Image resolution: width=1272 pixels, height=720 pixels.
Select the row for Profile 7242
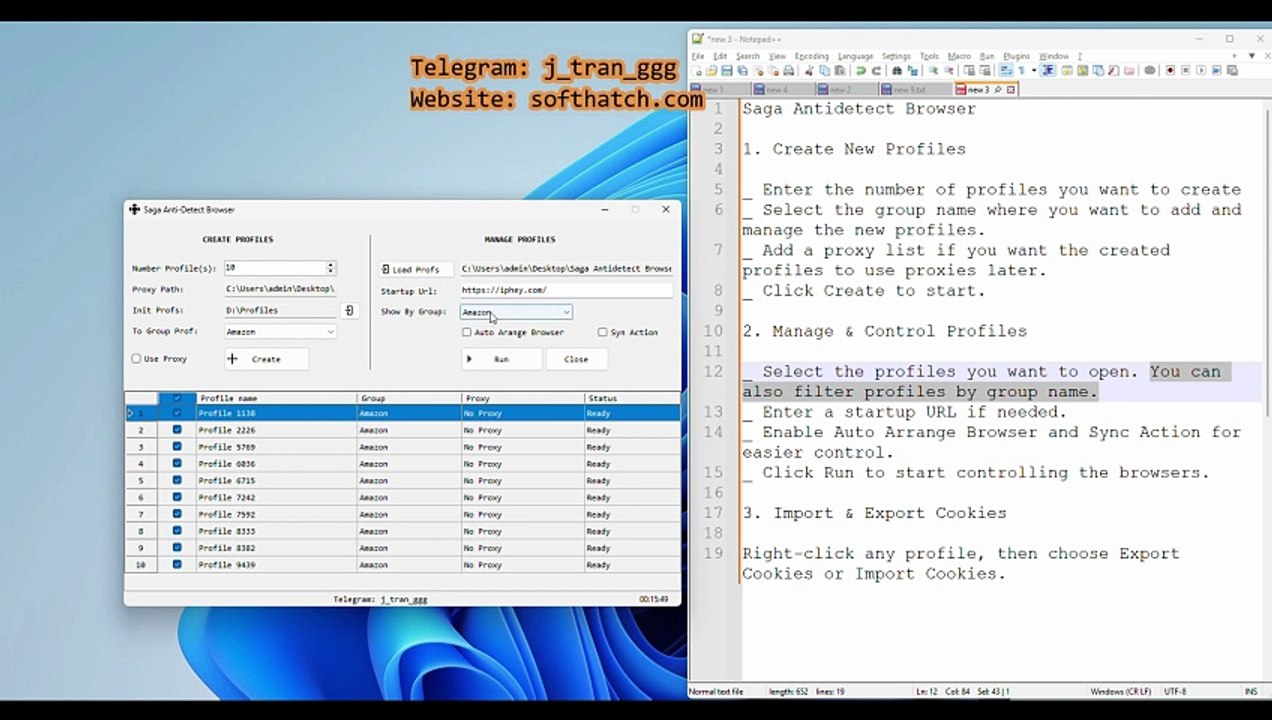click(x=402, y=497)
